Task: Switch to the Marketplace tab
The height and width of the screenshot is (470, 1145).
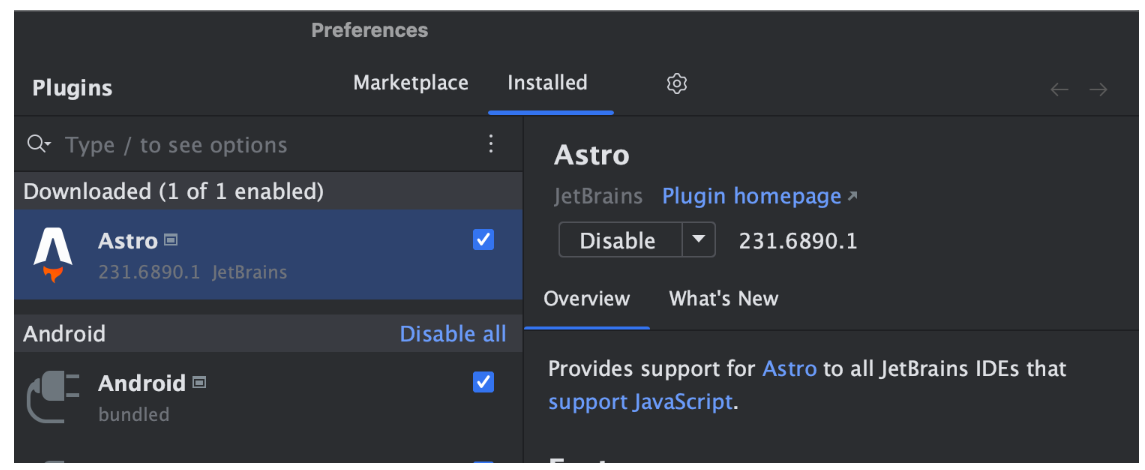Action: [410, 83]
